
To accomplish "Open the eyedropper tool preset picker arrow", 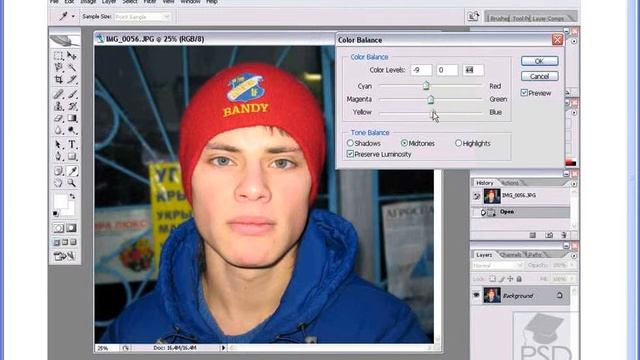I will pyautogui.click(x=73, y=17).
